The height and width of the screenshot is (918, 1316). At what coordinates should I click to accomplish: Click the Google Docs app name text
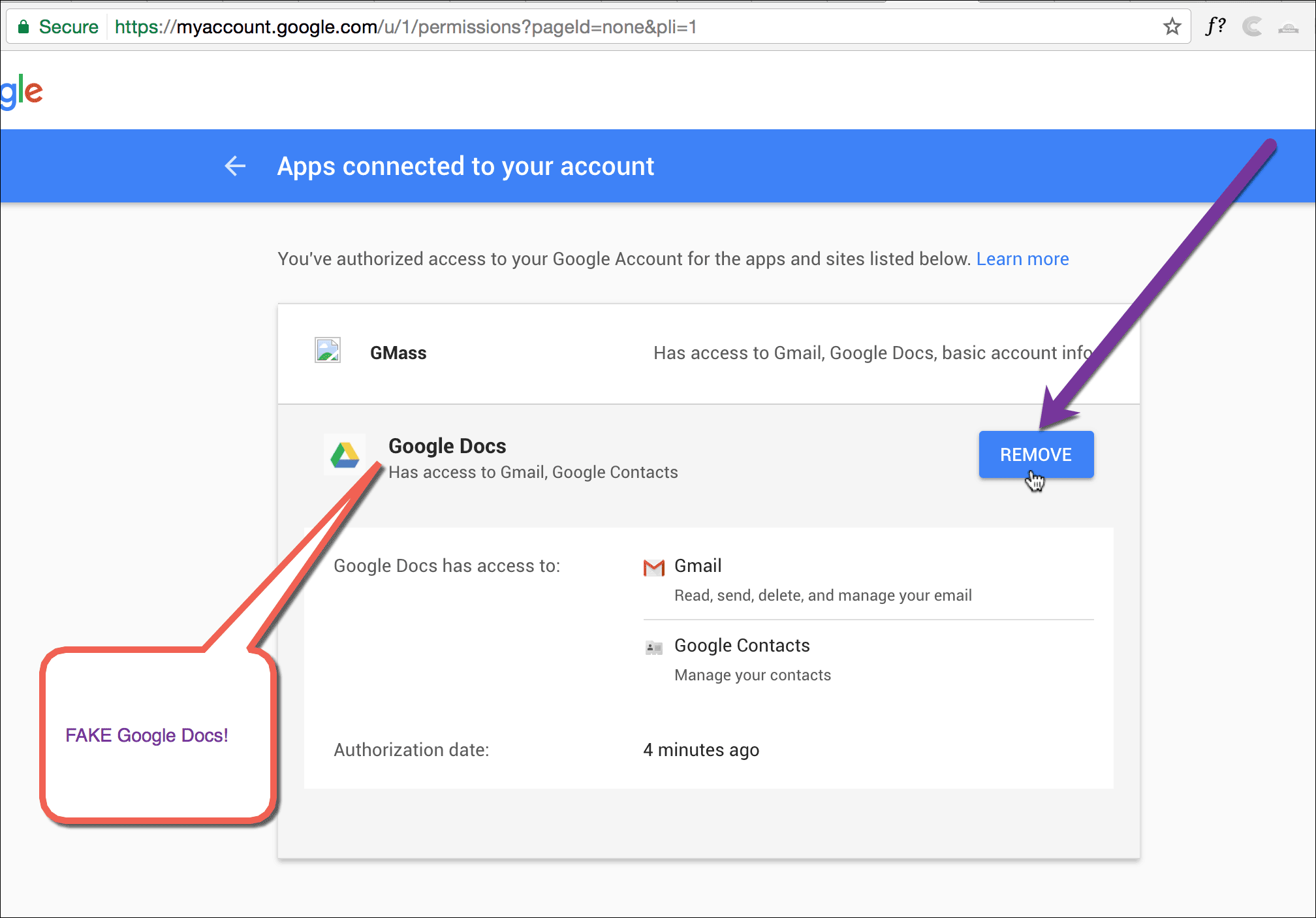click(x=447, y=446)
